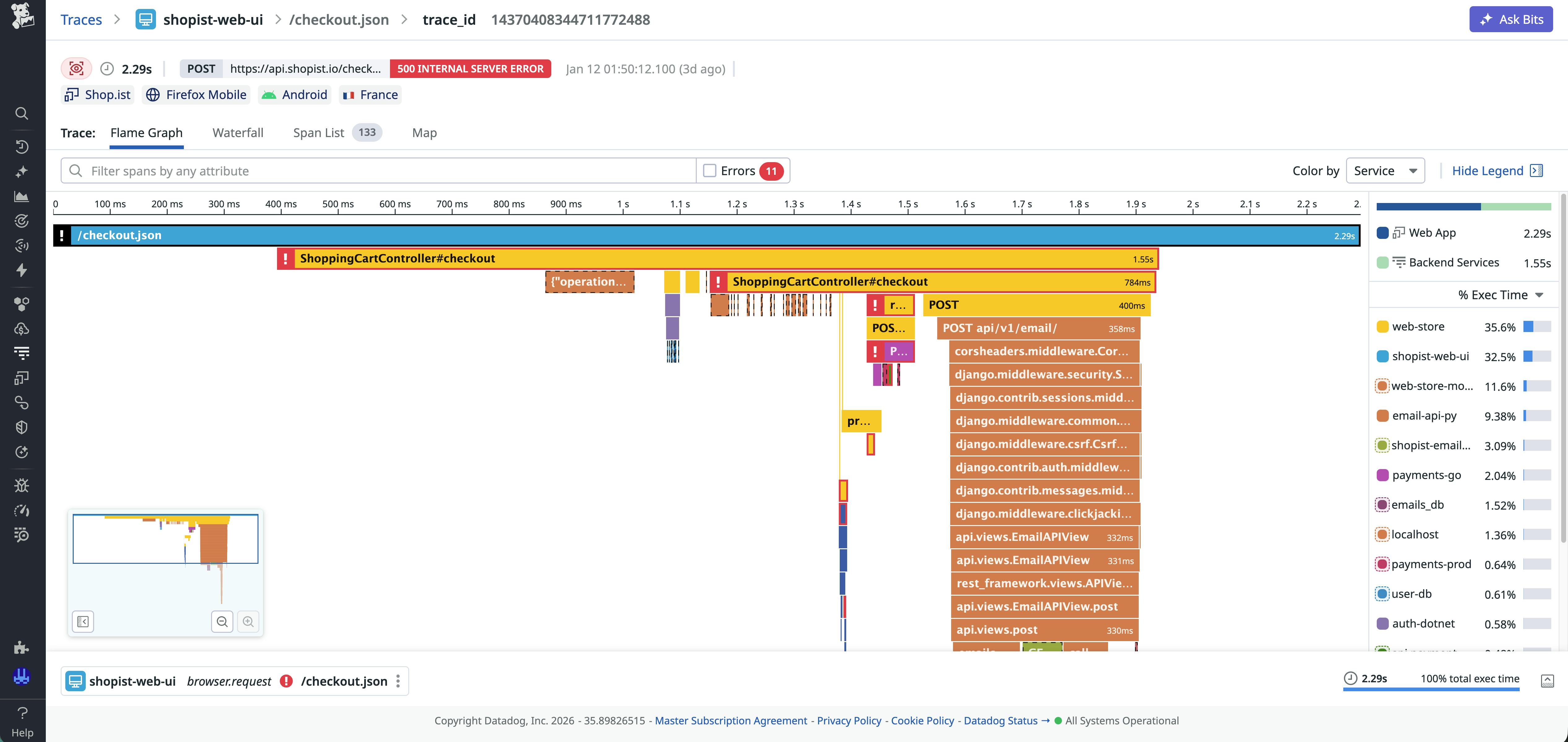This screenshot has width=1568, height=742.
Task: Select the APM target icon in sidebar
Action: [x=21, y=221]
